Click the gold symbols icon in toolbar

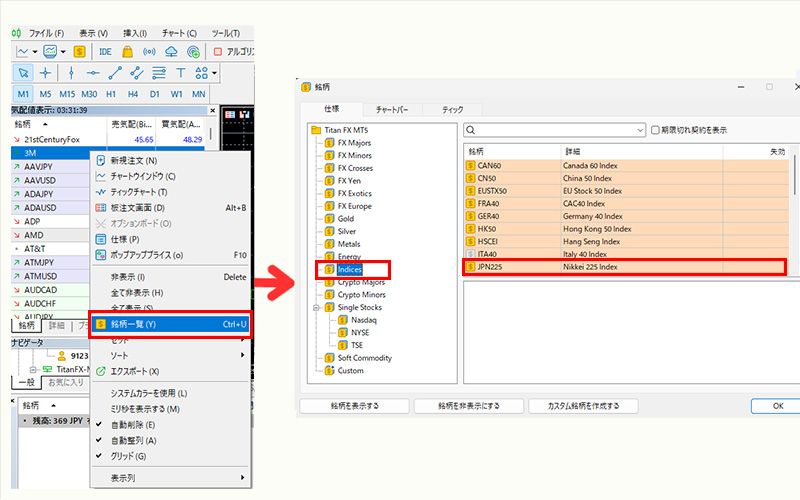(x=78, y=51)
